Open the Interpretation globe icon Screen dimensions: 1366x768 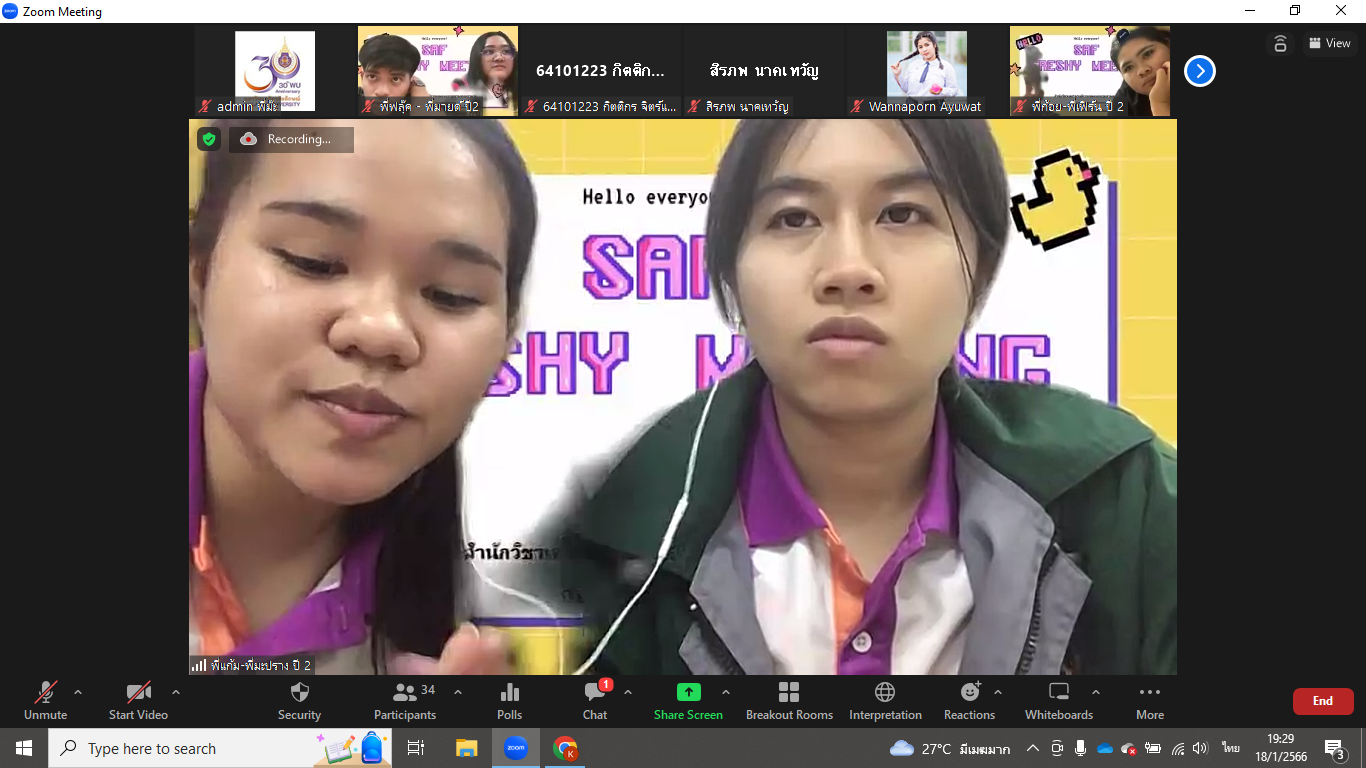coord(885,700)
